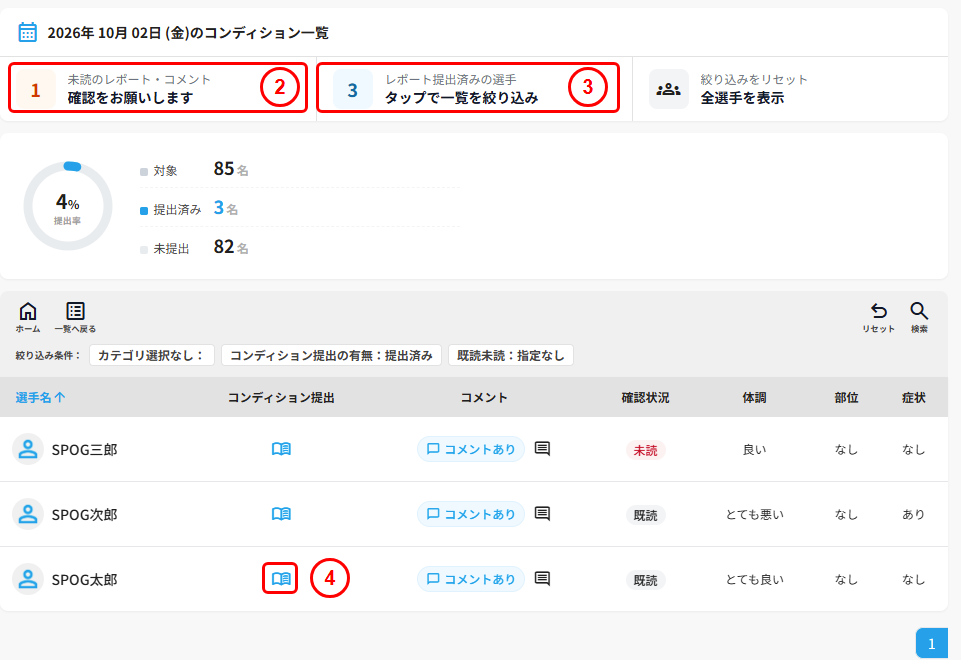Image resolution: width=961 pixels, height=660 pixels.
Task: Click the 2026年10月02日 condition list title
Action: pyautogui.click(x=188, y=32)
